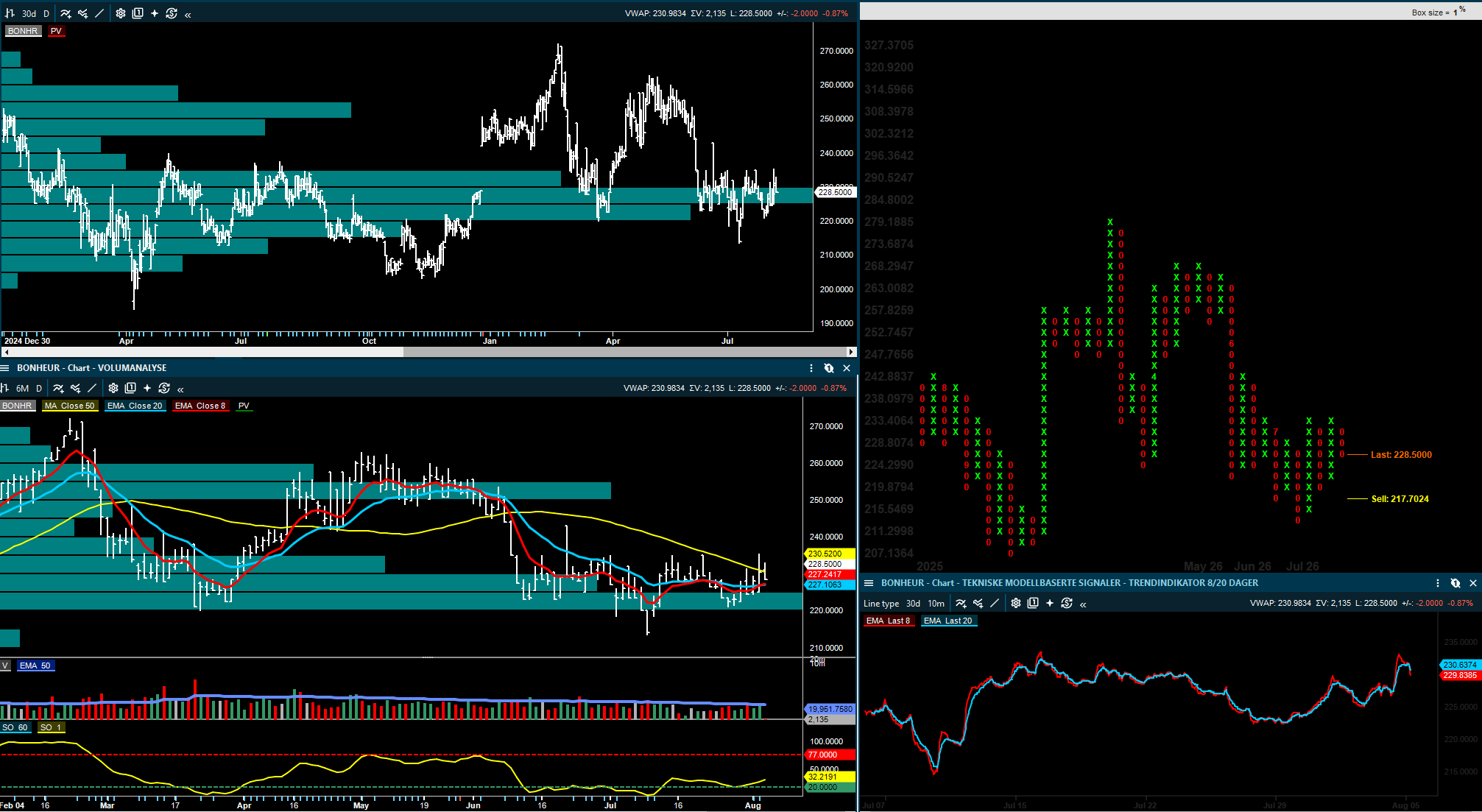This screenshot has height=812, width=1482.
Task: Toggle EMA 50 volume legend tag
Action: [35, 666]
